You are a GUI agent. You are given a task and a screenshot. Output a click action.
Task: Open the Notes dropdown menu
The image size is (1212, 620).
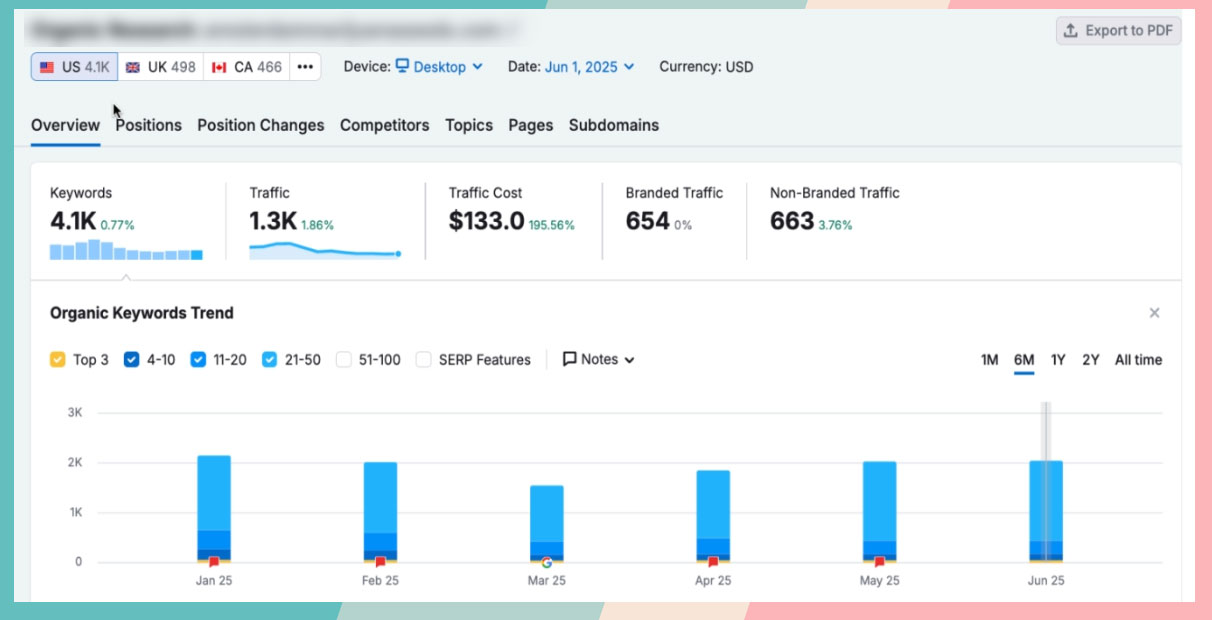(598, 360)
